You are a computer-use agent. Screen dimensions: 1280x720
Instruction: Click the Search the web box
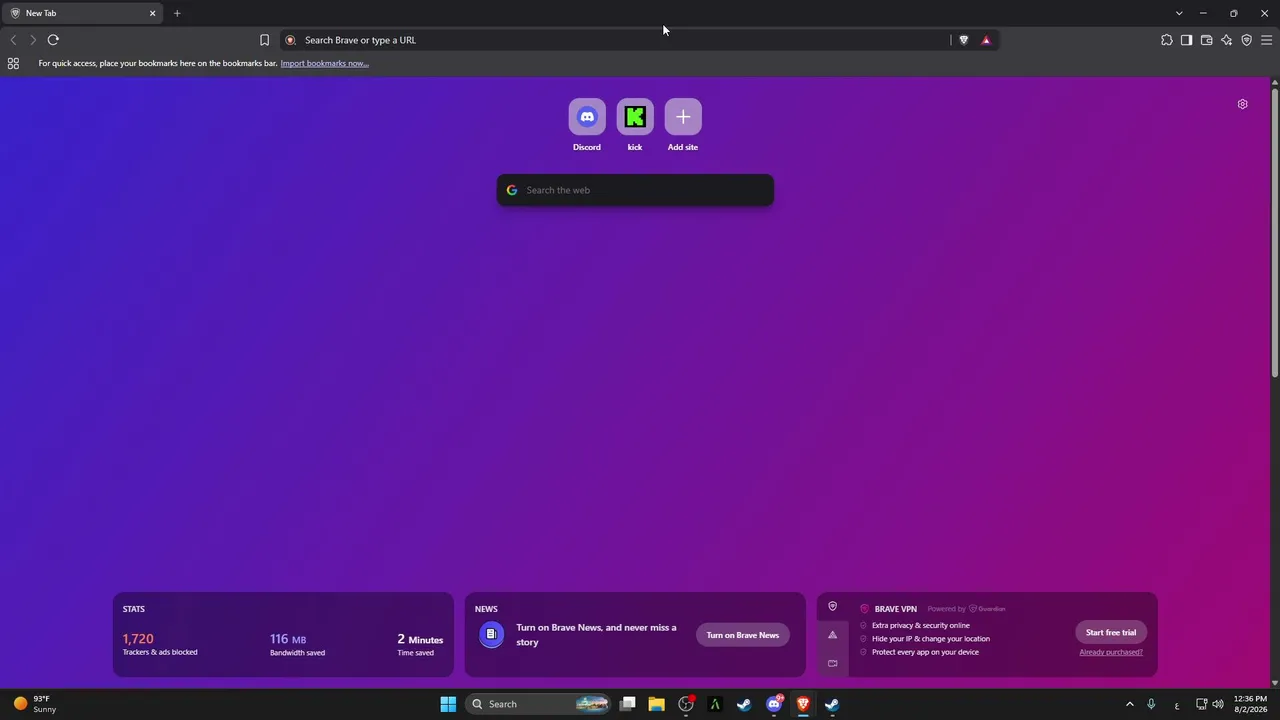(635, 190)
